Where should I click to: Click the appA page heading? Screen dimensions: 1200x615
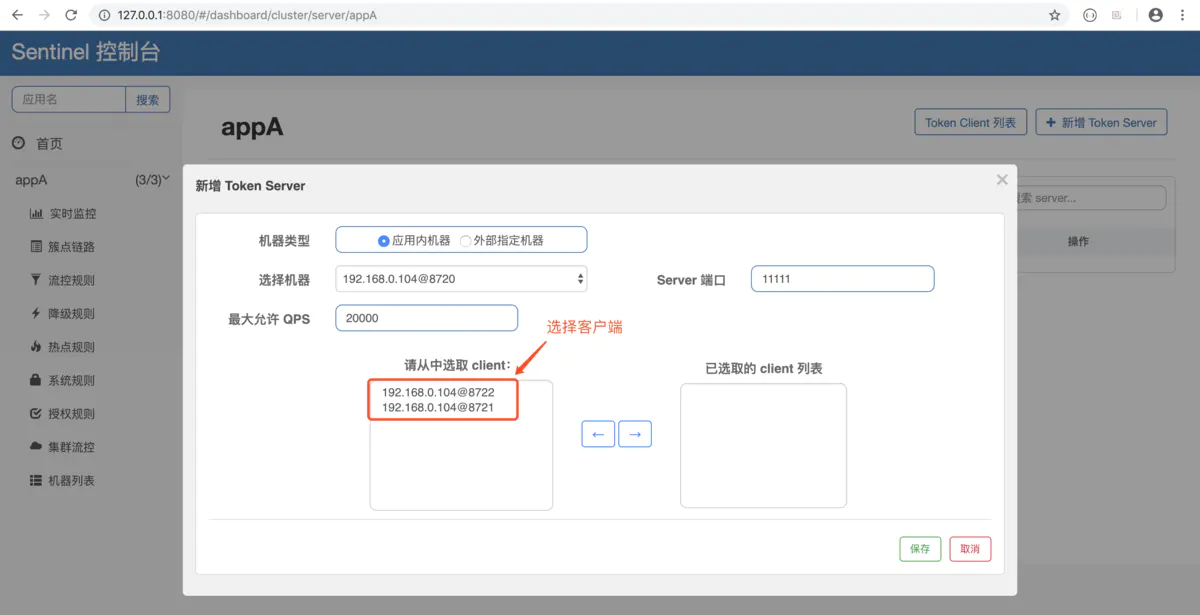pyautogui.click(x=252, y=127)
